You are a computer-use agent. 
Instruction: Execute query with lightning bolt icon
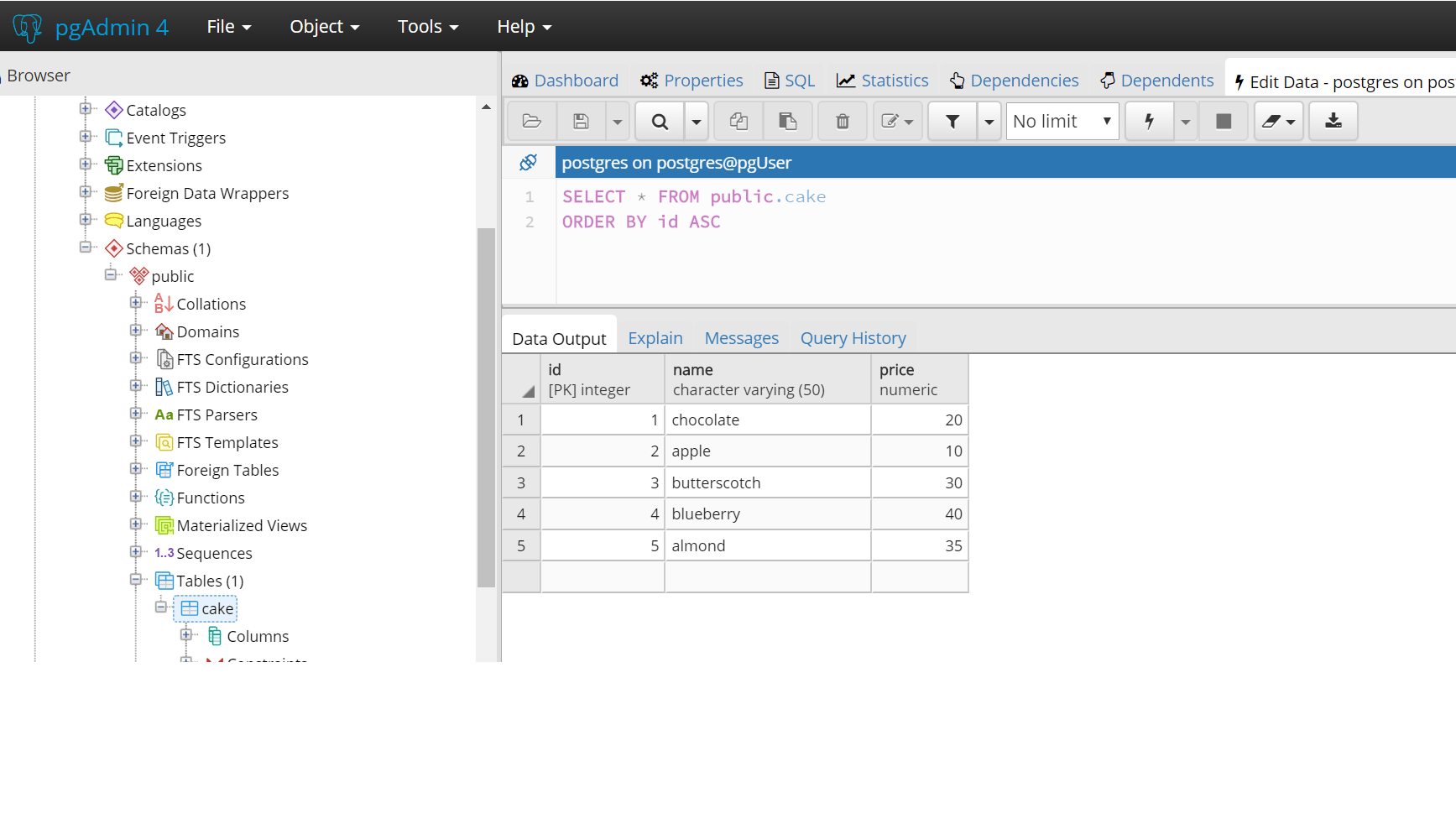coord(1150,122)
